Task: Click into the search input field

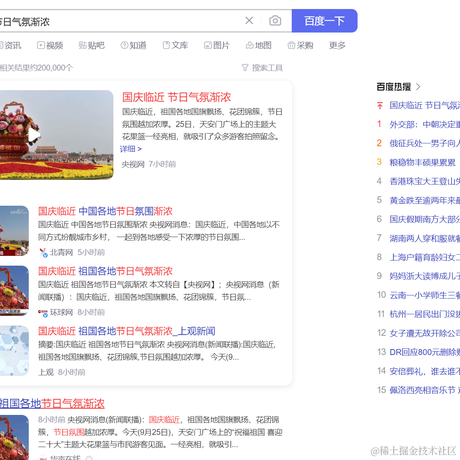Action: point(120,21)
